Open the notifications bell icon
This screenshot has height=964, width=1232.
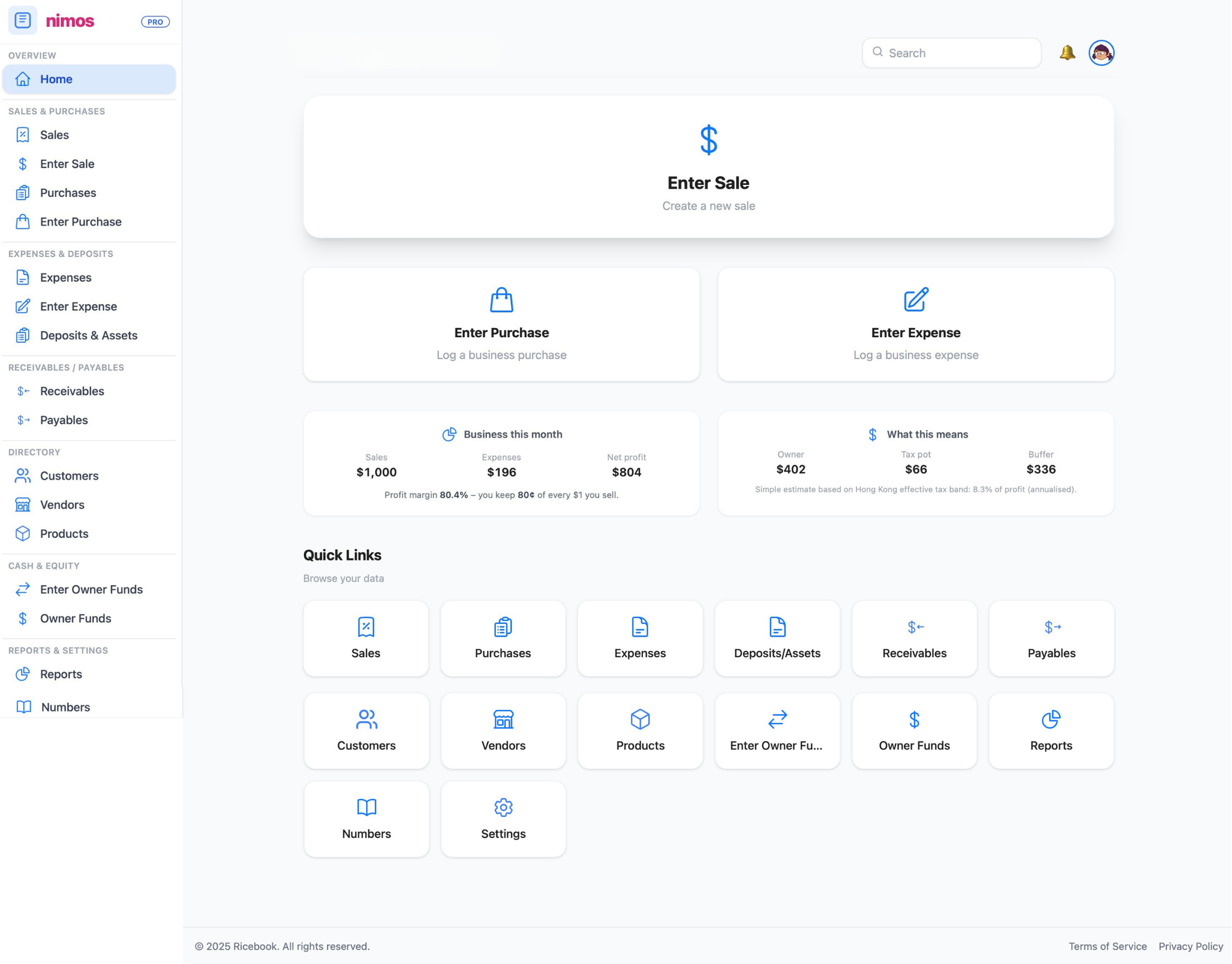pos(1067,52)
